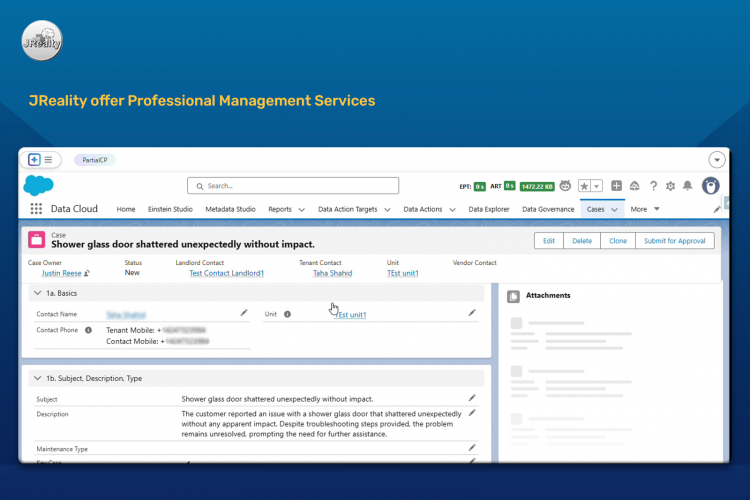Click the pink Case briefcase icon
The width and height of the screenshot is (750, 500).
pos(36,240)
